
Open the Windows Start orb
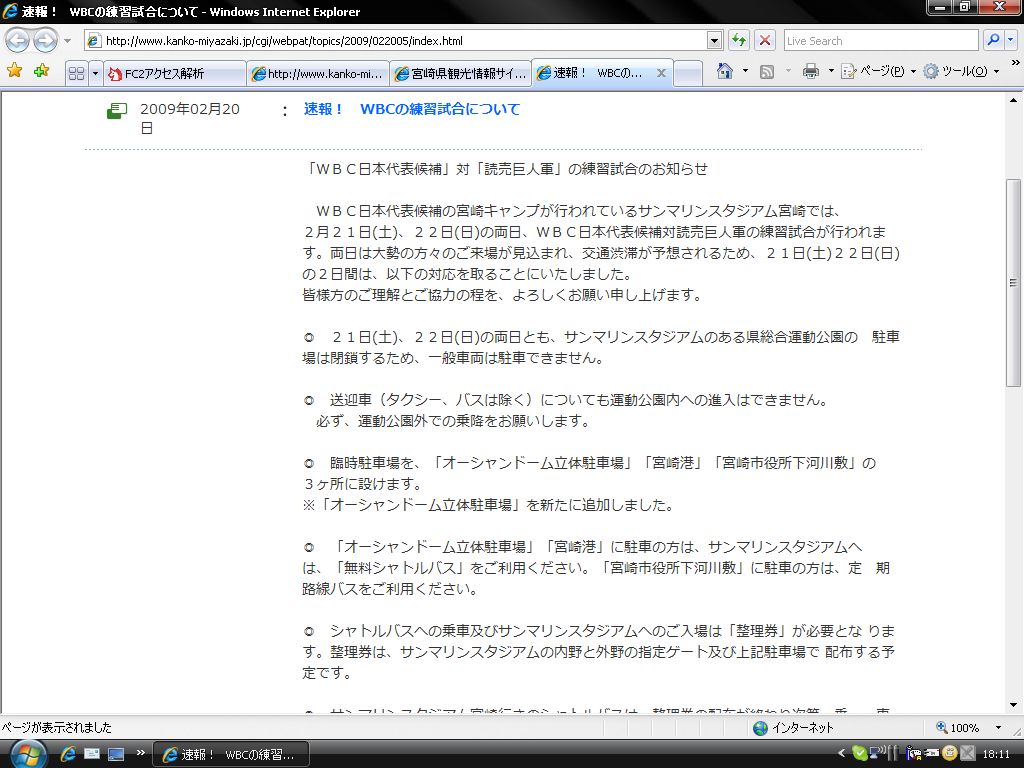click(27, 754)
